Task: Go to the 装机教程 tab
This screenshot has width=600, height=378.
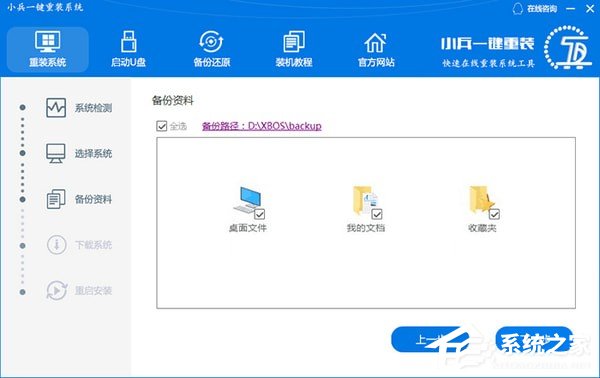Action: tap(294, 49)
